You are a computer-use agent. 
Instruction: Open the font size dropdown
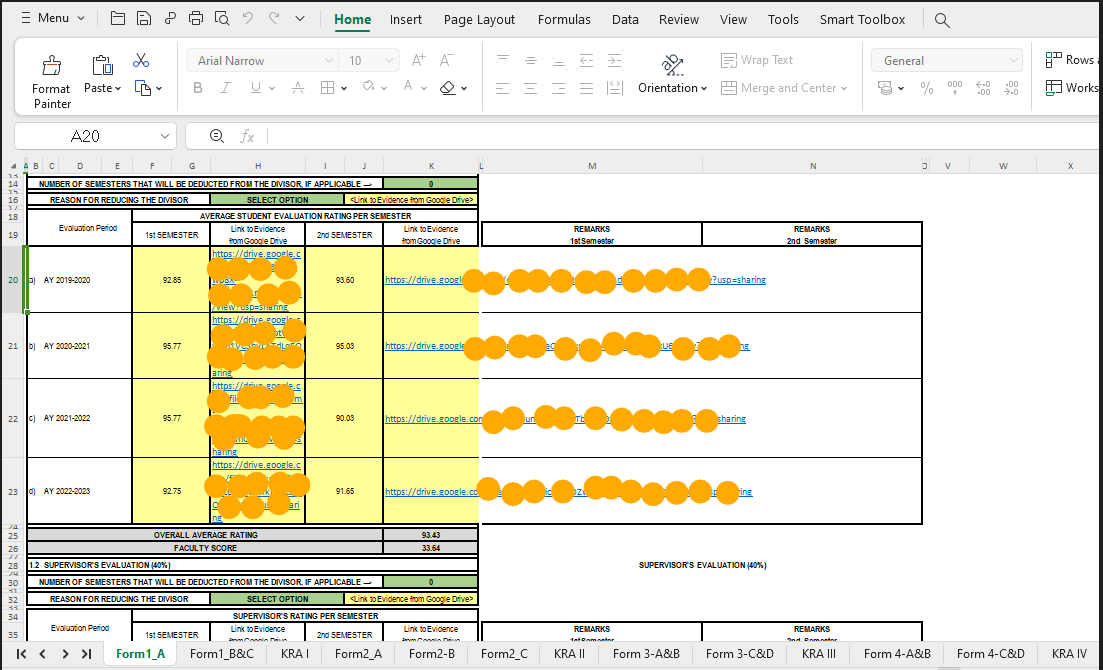tap(389, 61)
